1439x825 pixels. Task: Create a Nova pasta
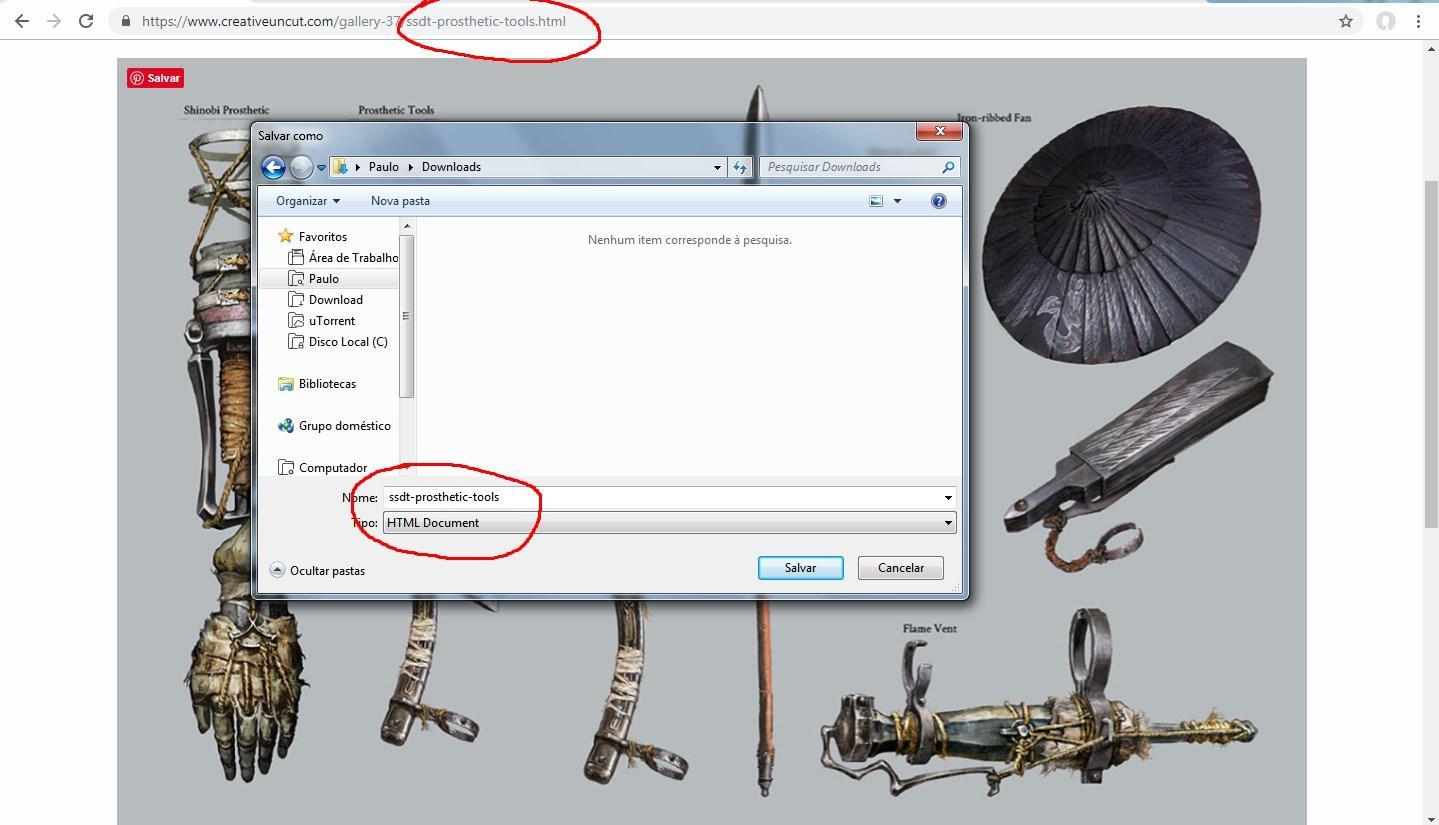tap(400, 201)
